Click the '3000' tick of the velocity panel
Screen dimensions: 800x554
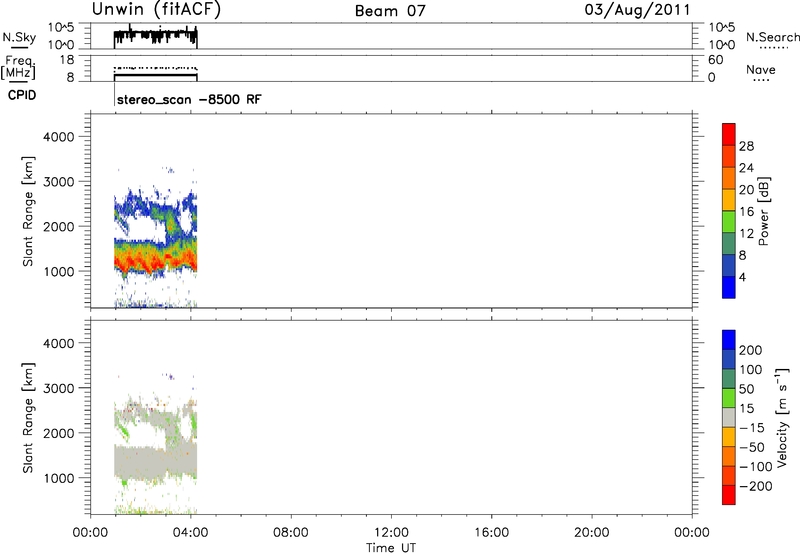pos(59,388)
